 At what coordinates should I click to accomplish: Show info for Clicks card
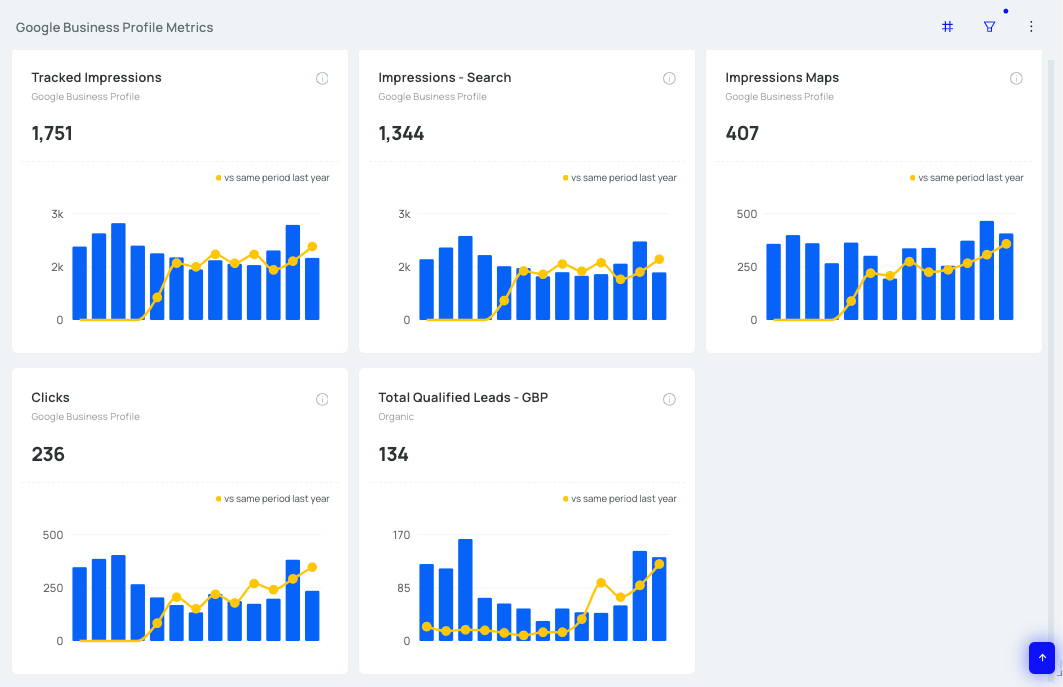click(322, 399)
